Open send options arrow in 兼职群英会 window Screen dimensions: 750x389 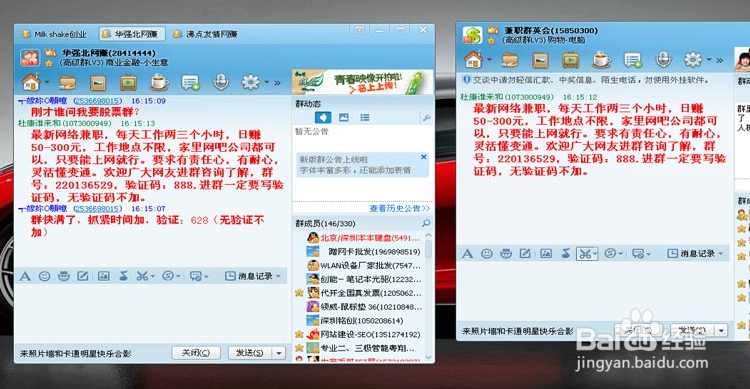(721, 330)
